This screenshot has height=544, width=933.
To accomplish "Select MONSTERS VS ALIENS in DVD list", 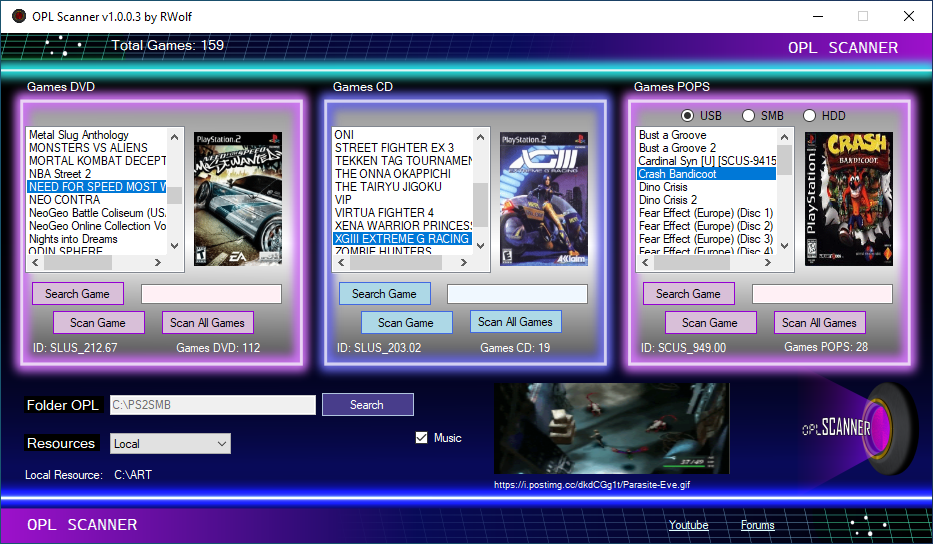I will point(97,148).
